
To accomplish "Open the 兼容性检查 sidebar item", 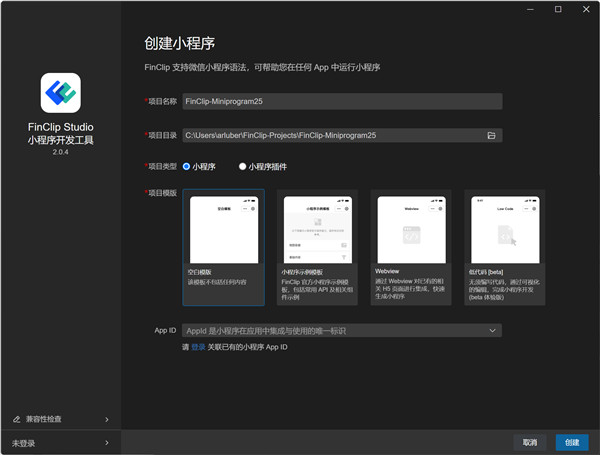I will 61,419.
